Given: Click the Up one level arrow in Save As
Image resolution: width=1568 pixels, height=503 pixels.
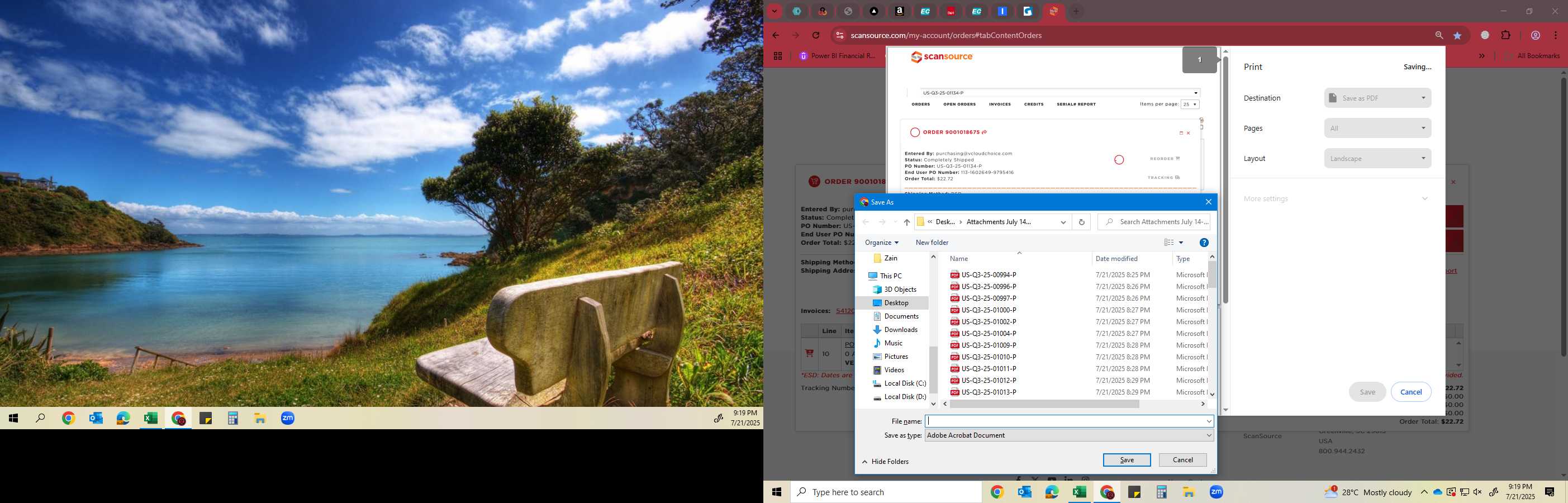Looking at the screenshot, I should [907, 222].
